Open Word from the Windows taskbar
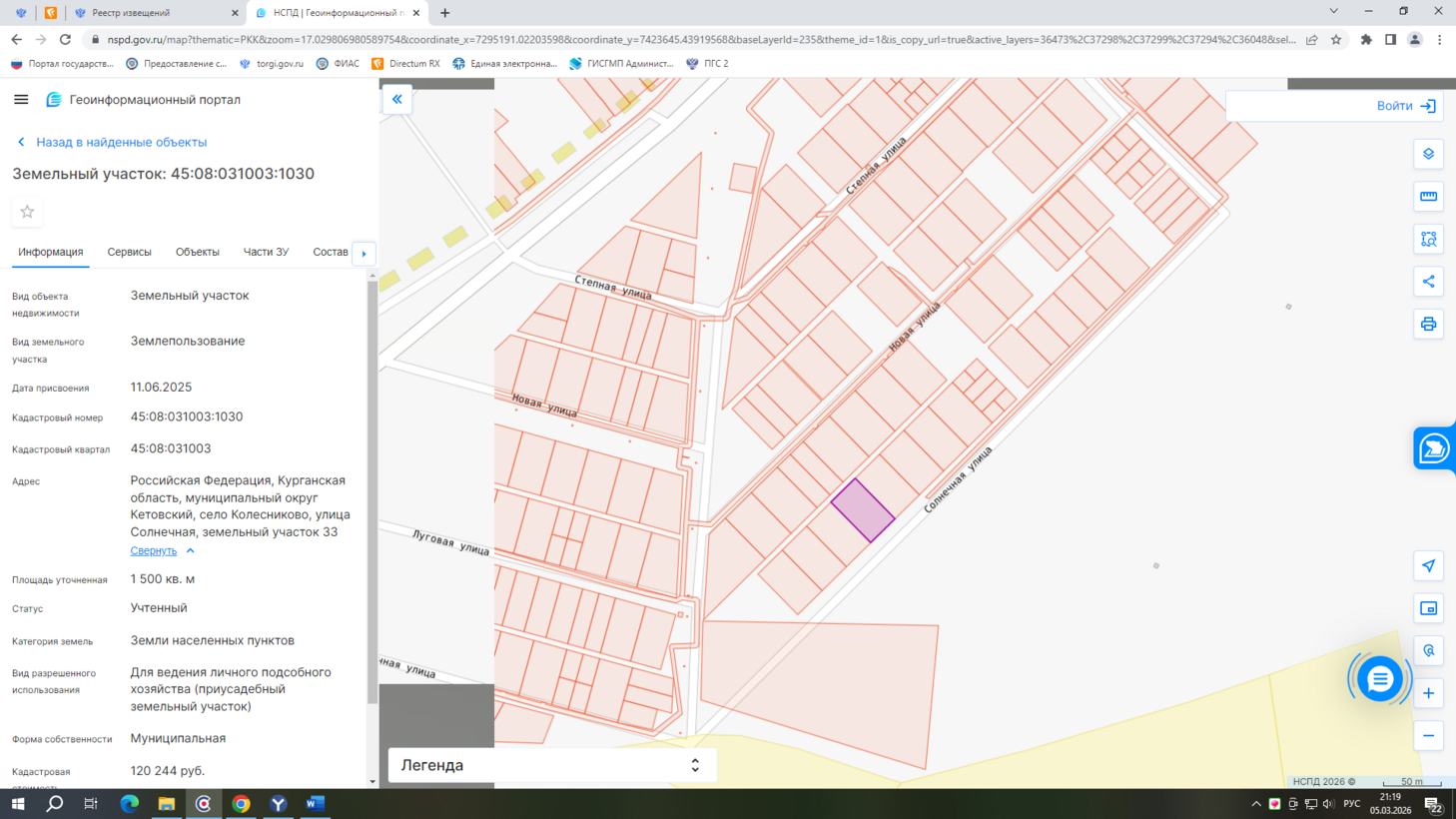Viewport: 1456px width, 819px height. click(x=316, y=804)
